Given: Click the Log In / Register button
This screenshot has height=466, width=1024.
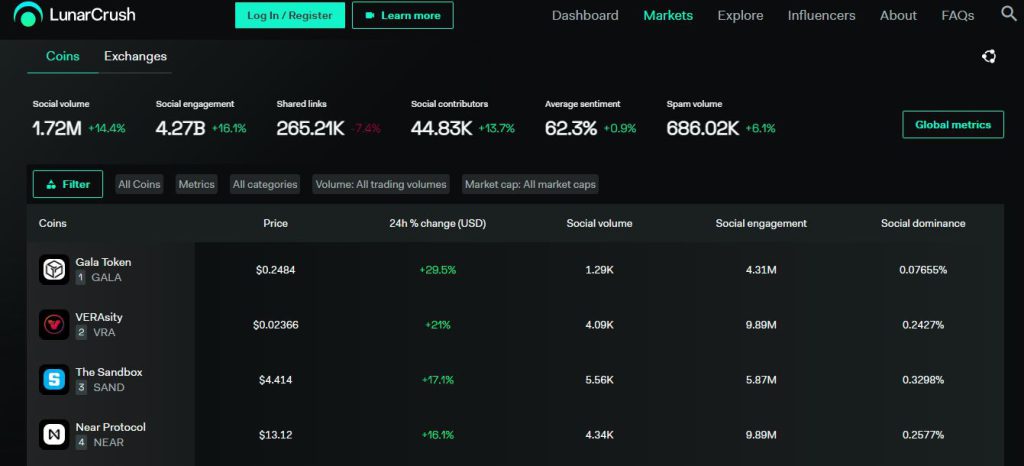Looking at the screenshot, I should coord(289,15).
